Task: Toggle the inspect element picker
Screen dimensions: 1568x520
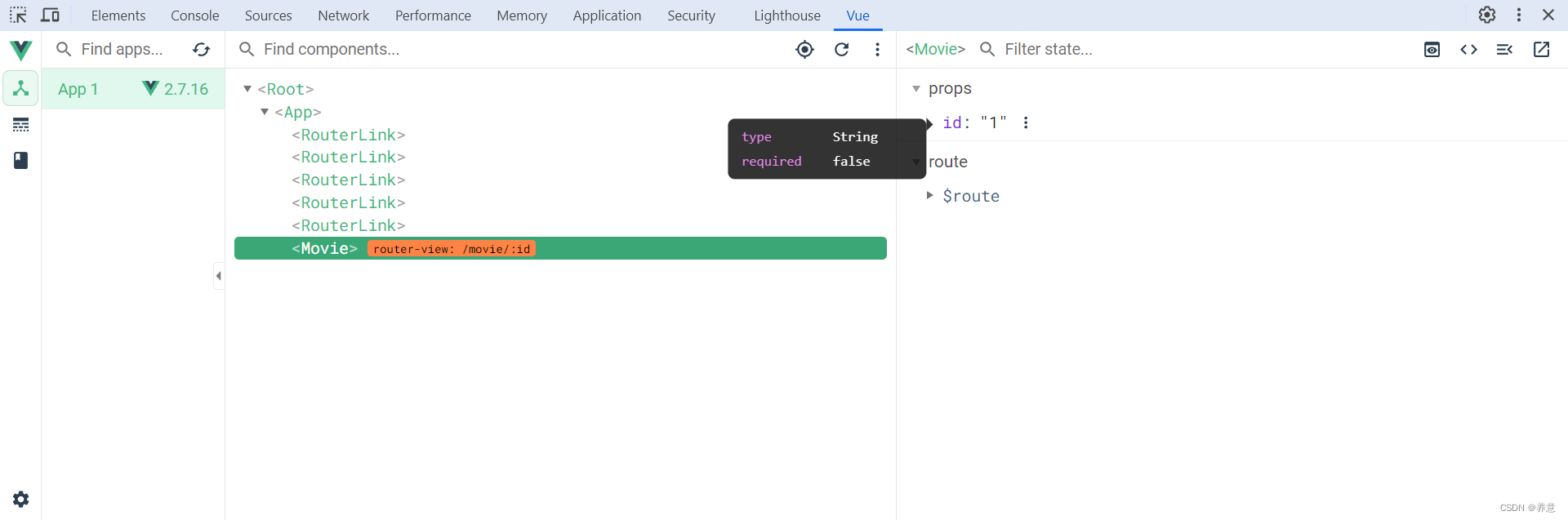Action: click(x=18, y=16)
